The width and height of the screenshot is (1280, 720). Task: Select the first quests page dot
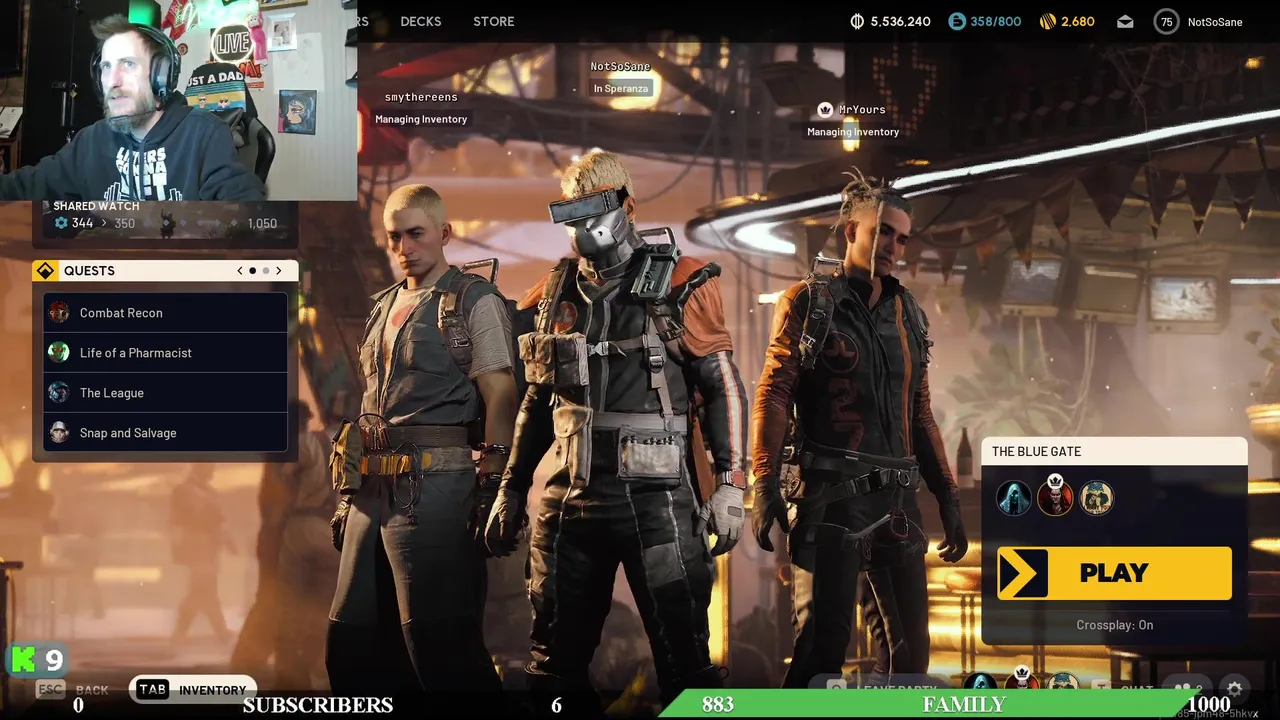pos(253,271)
